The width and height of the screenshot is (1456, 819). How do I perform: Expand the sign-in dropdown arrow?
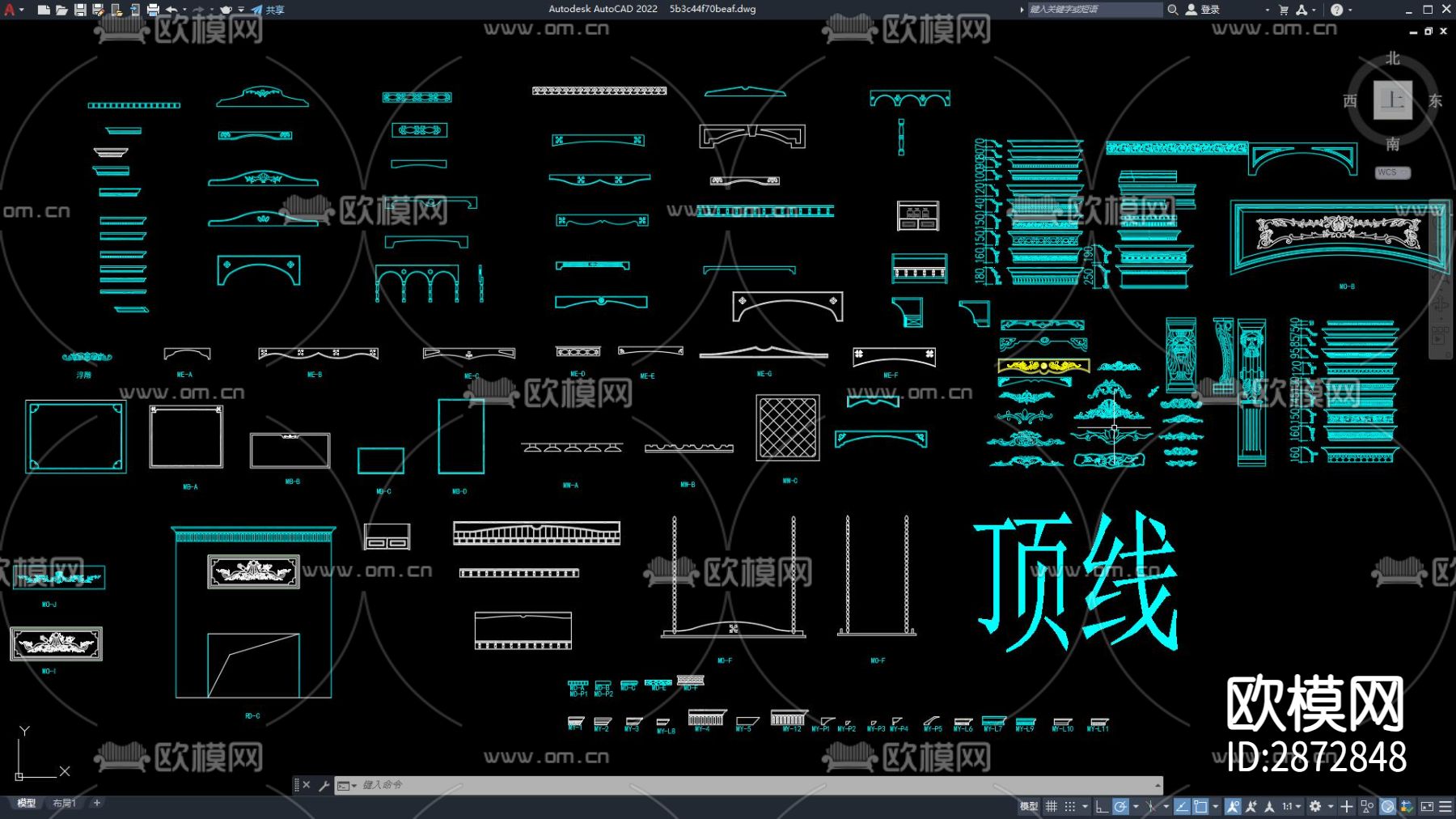[x=1267, y=10]
